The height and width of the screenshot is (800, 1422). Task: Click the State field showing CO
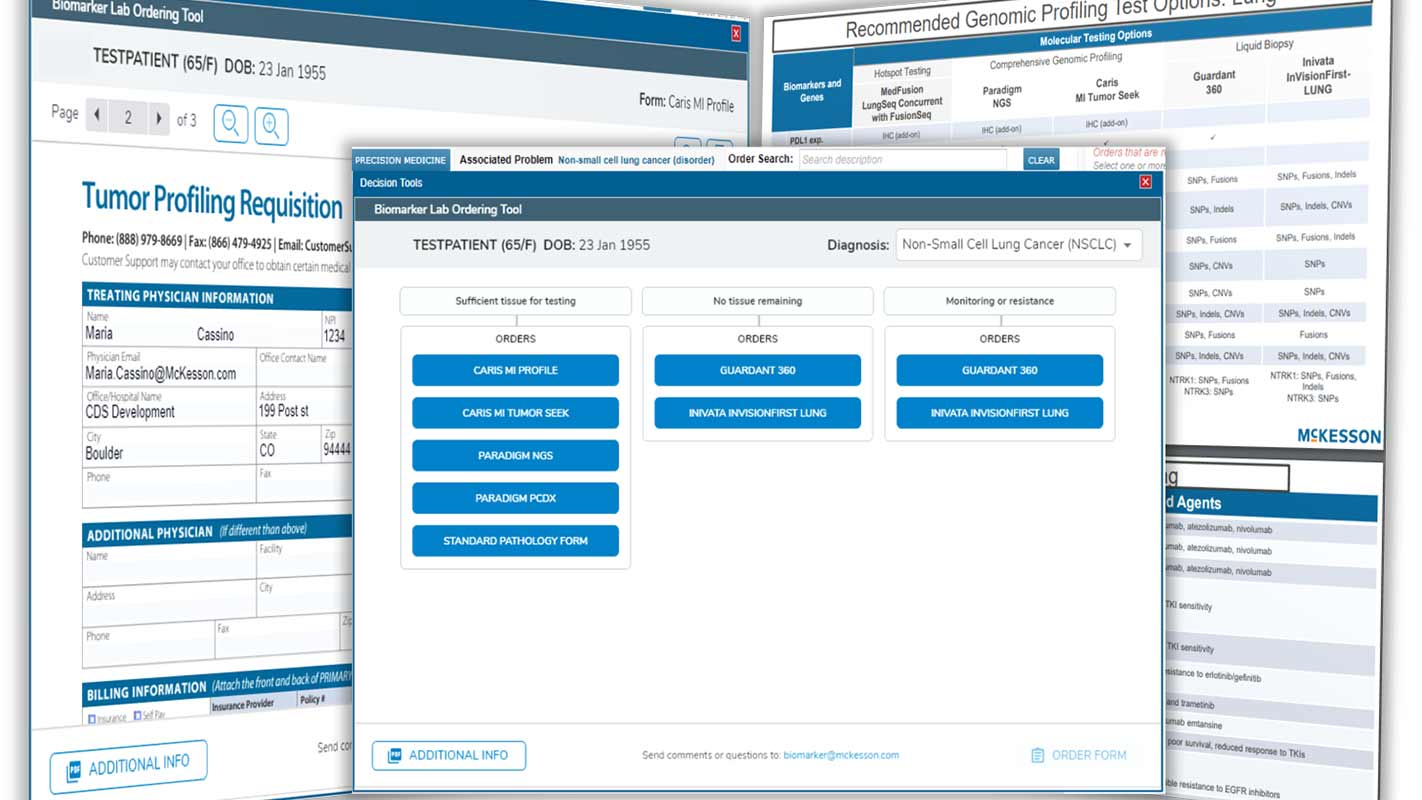click(288, 444)
